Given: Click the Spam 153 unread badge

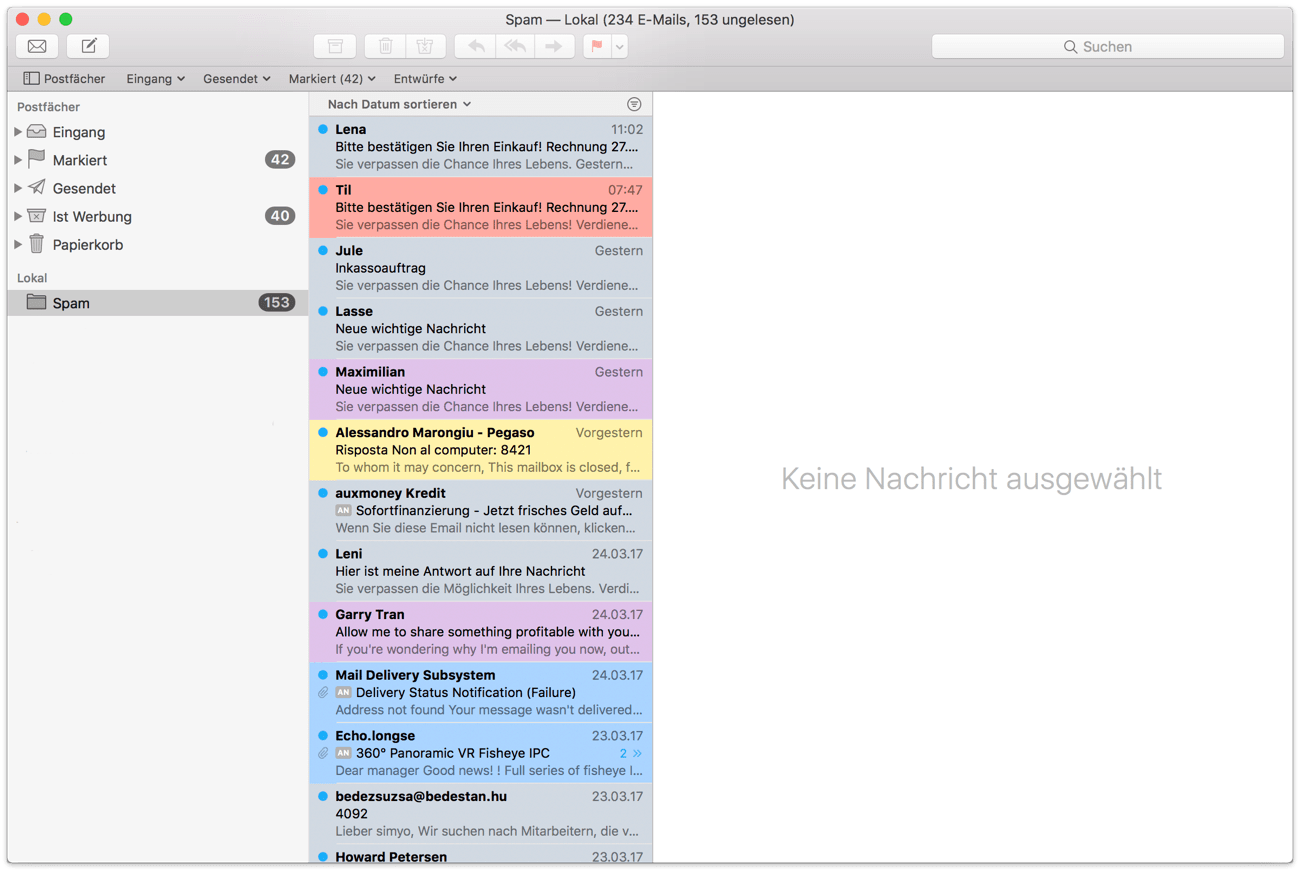Looking at the screenshot, I should (x=277, y=303).
